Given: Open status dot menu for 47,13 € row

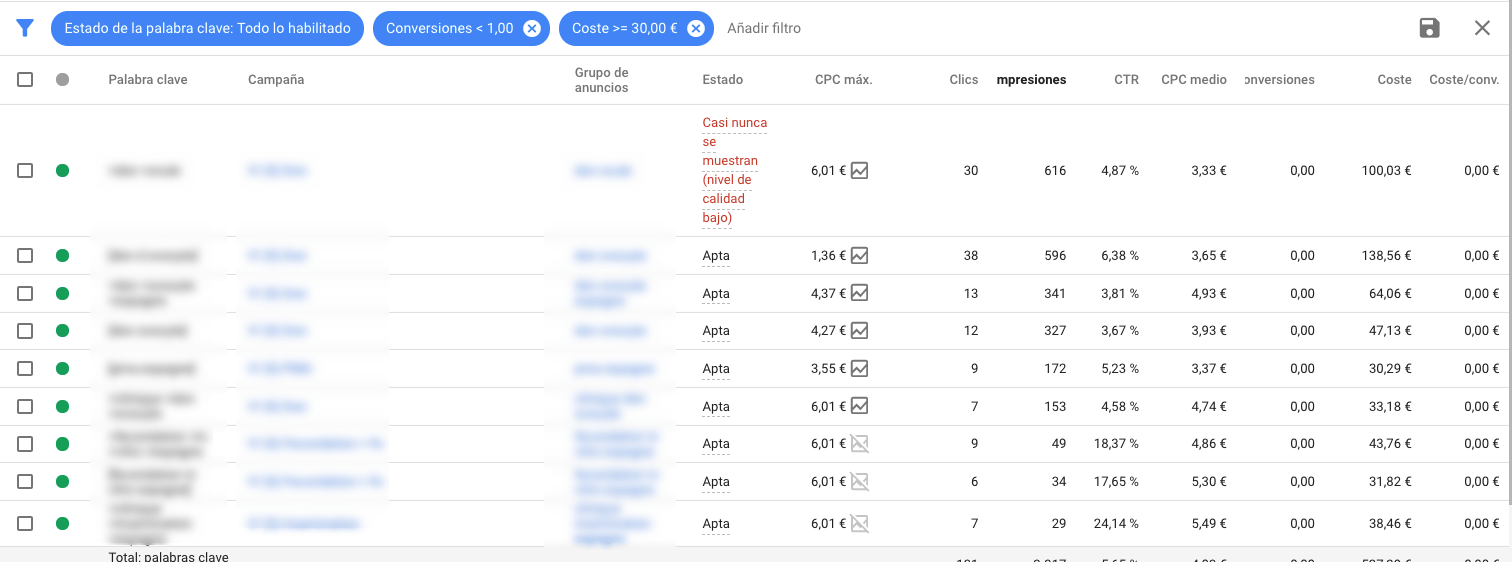Looking at the screenshot, I should tap(62, 331).
